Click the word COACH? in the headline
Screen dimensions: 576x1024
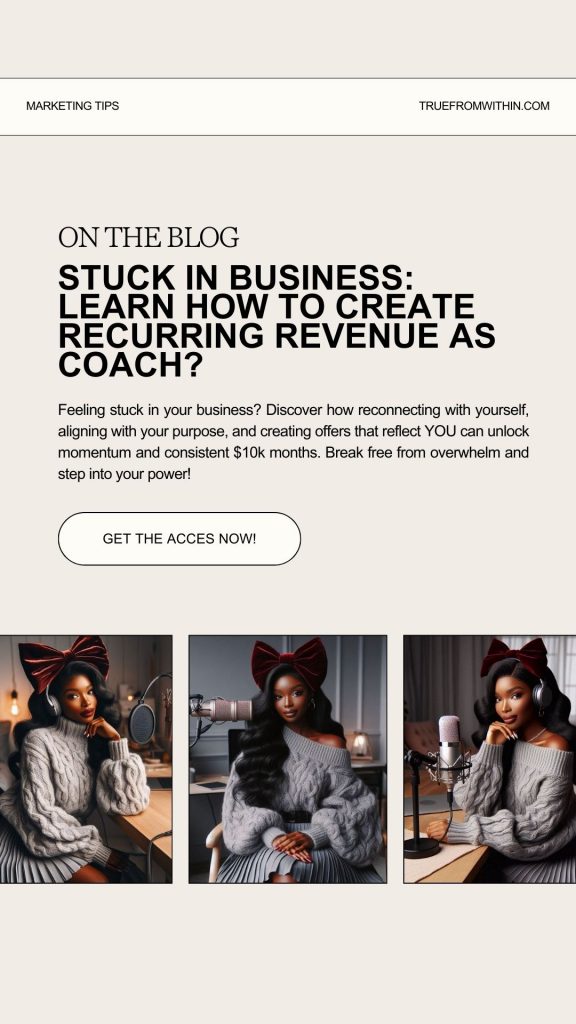click(x=131, y=365)
